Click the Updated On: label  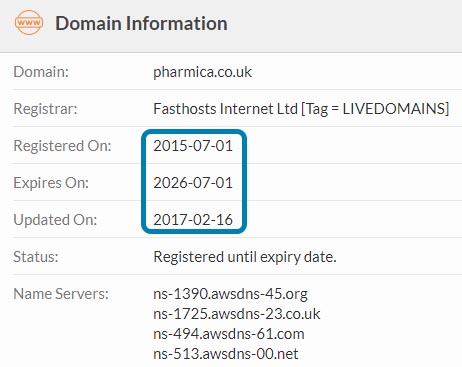pos(55,220)
